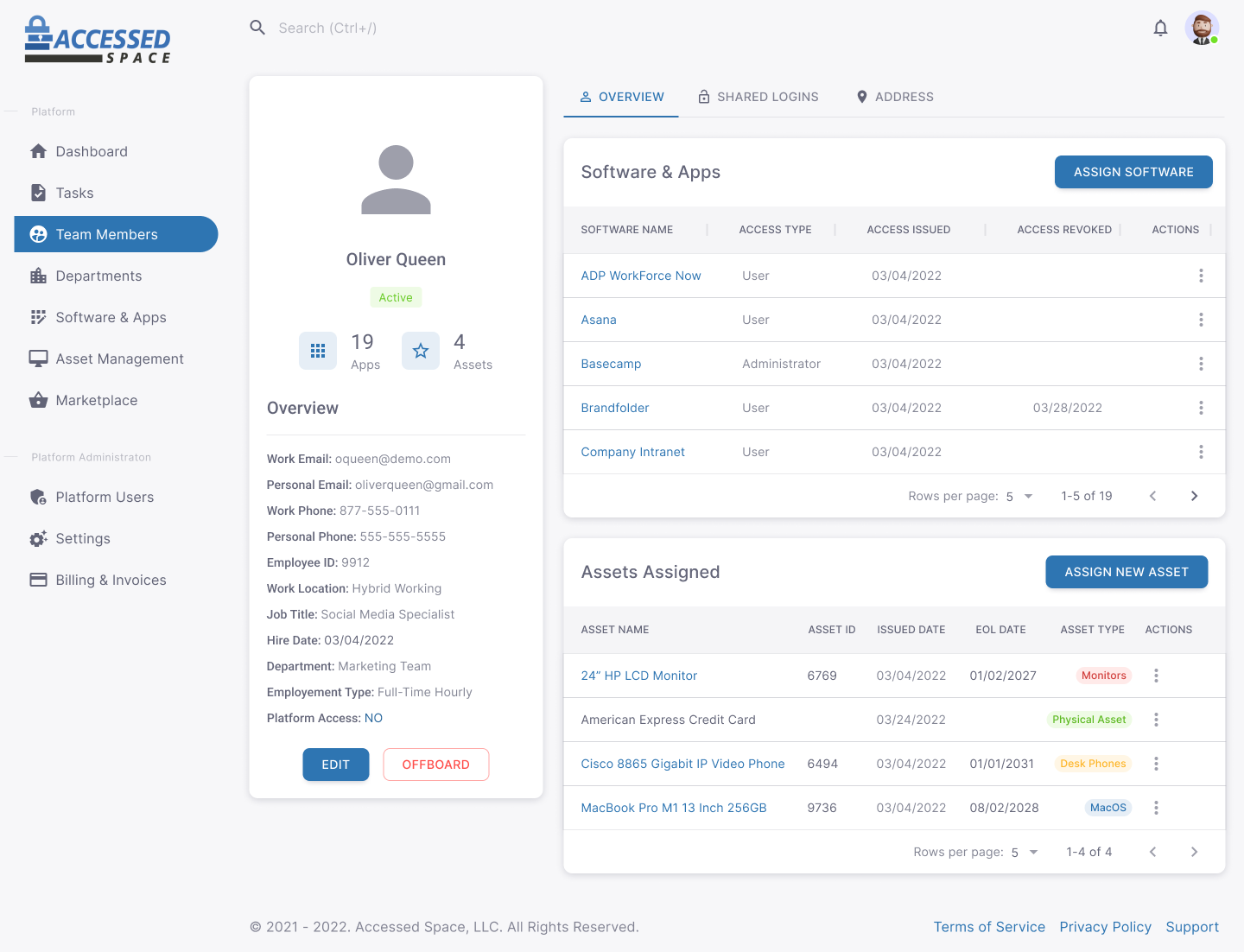The image size is (1244, 952).
Task: Click the Departments building icon
Action: pyautogui.click(x=38, y=276)
